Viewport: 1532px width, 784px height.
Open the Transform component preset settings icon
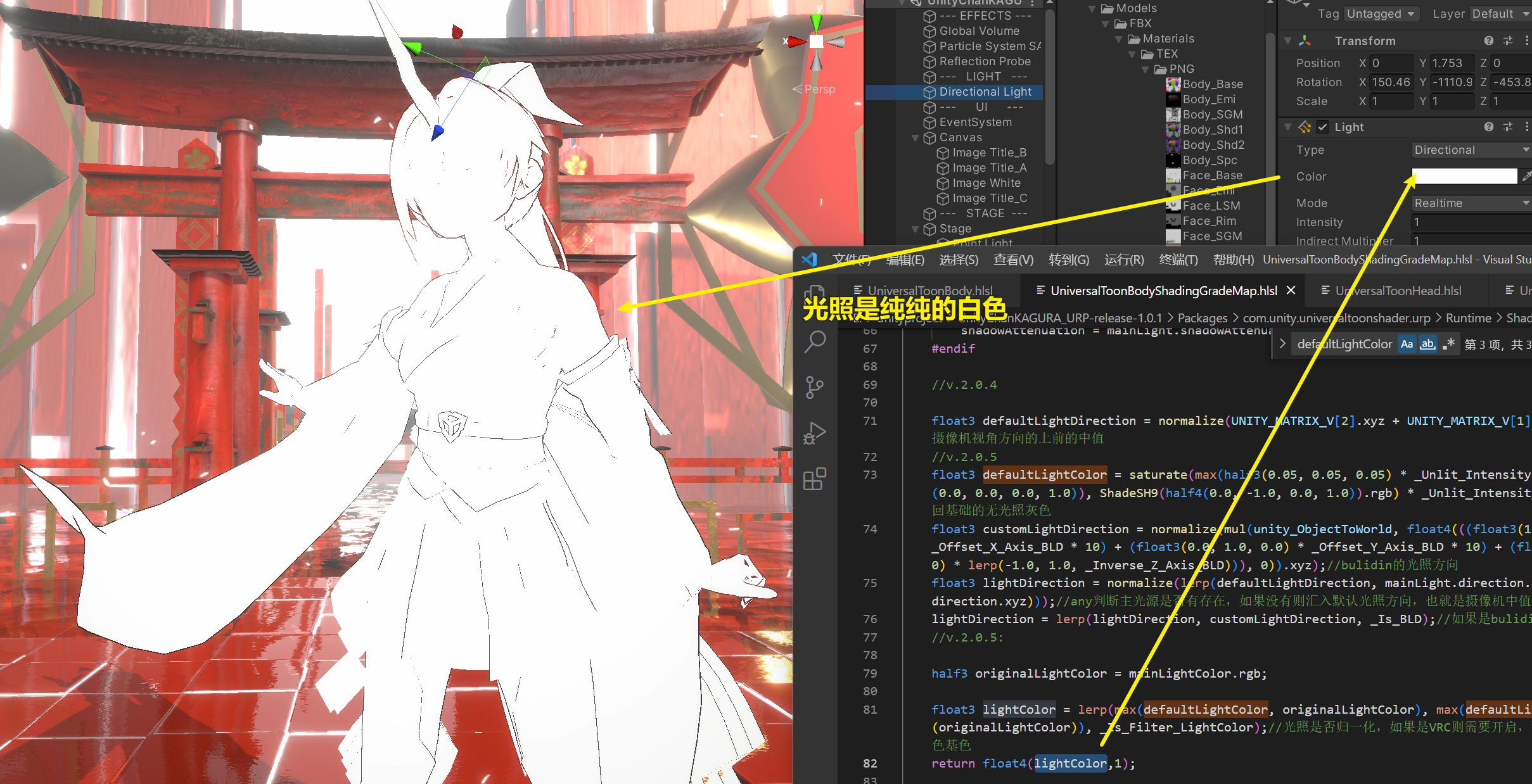click(1508, 41)
